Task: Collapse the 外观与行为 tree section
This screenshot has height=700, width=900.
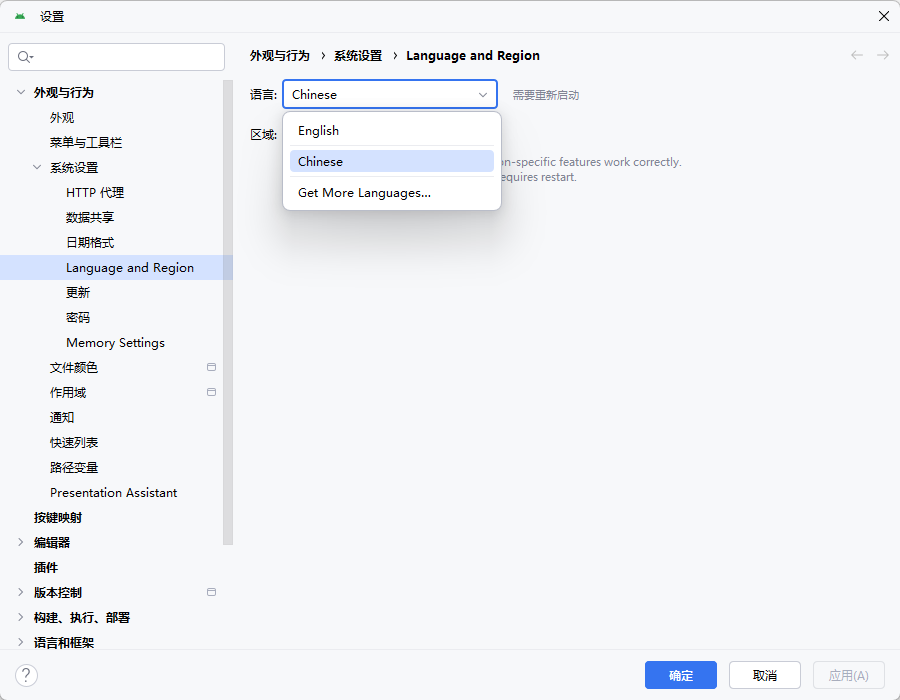Action: click(21, 92)
